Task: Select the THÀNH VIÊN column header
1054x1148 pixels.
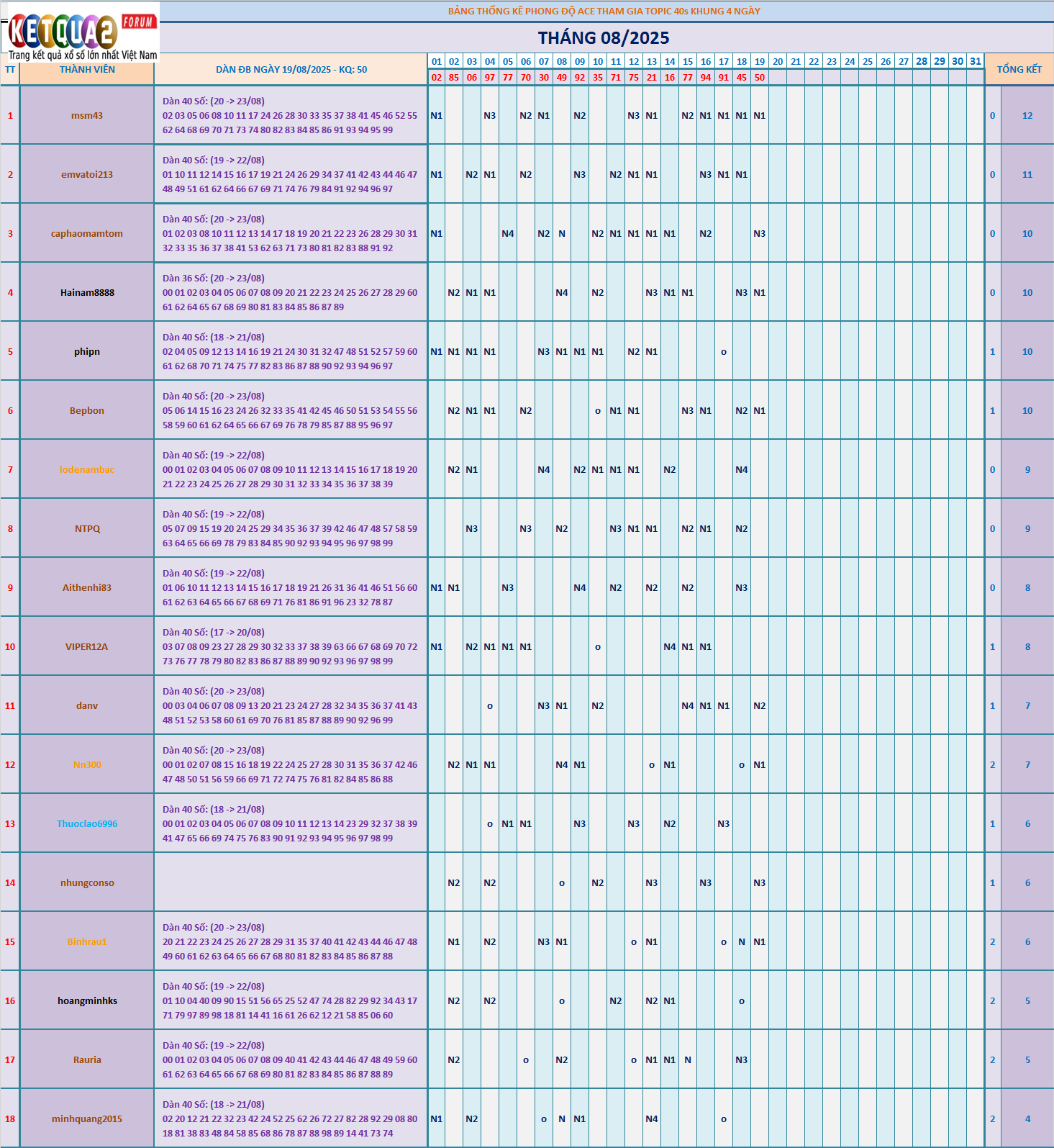Action: pos(87,70)
